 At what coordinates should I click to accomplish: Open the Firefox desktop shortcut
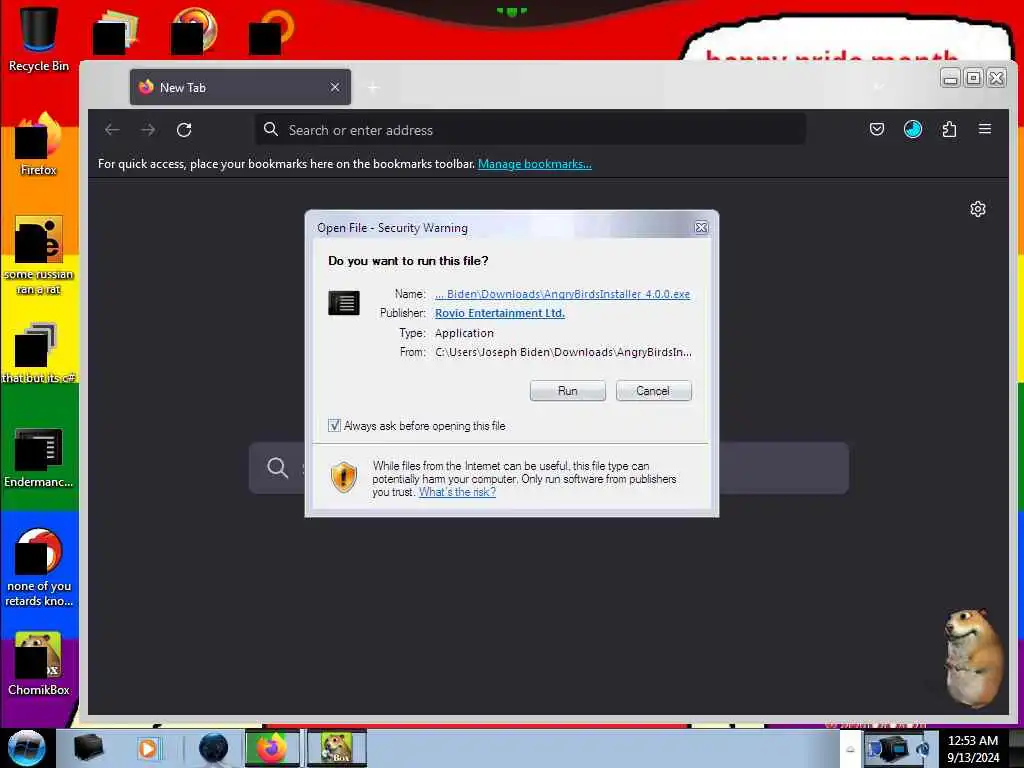tap(38, 145)
